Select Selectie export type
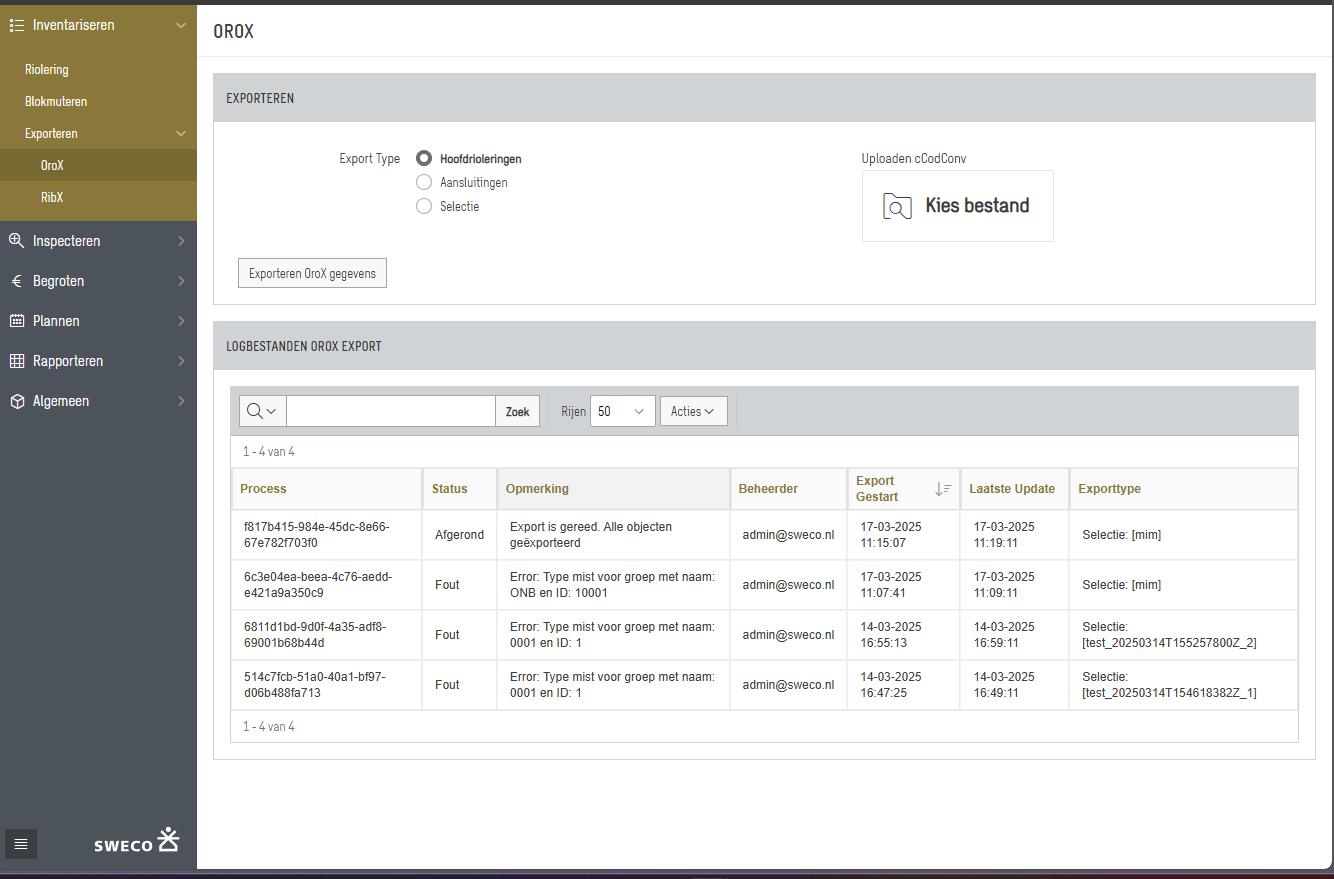1334x879 pixels. pos(424,206)
